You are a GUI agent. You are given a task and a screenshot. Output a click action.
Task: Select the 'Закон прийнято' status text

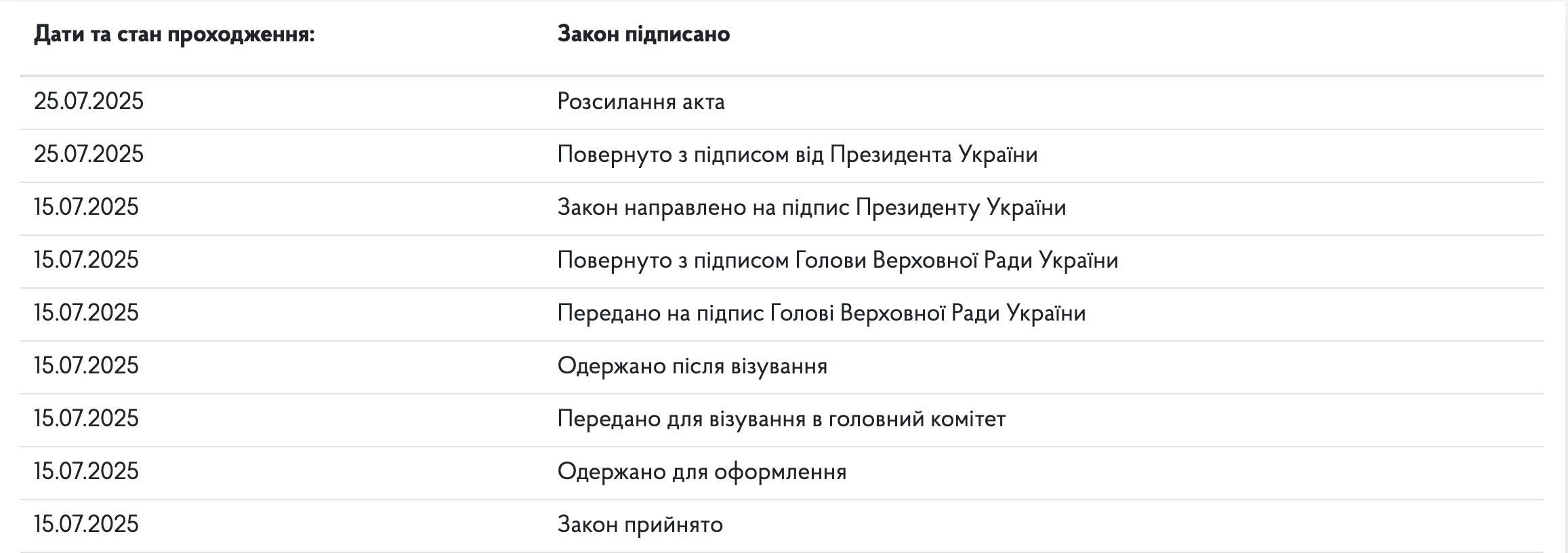pos(640,525)
